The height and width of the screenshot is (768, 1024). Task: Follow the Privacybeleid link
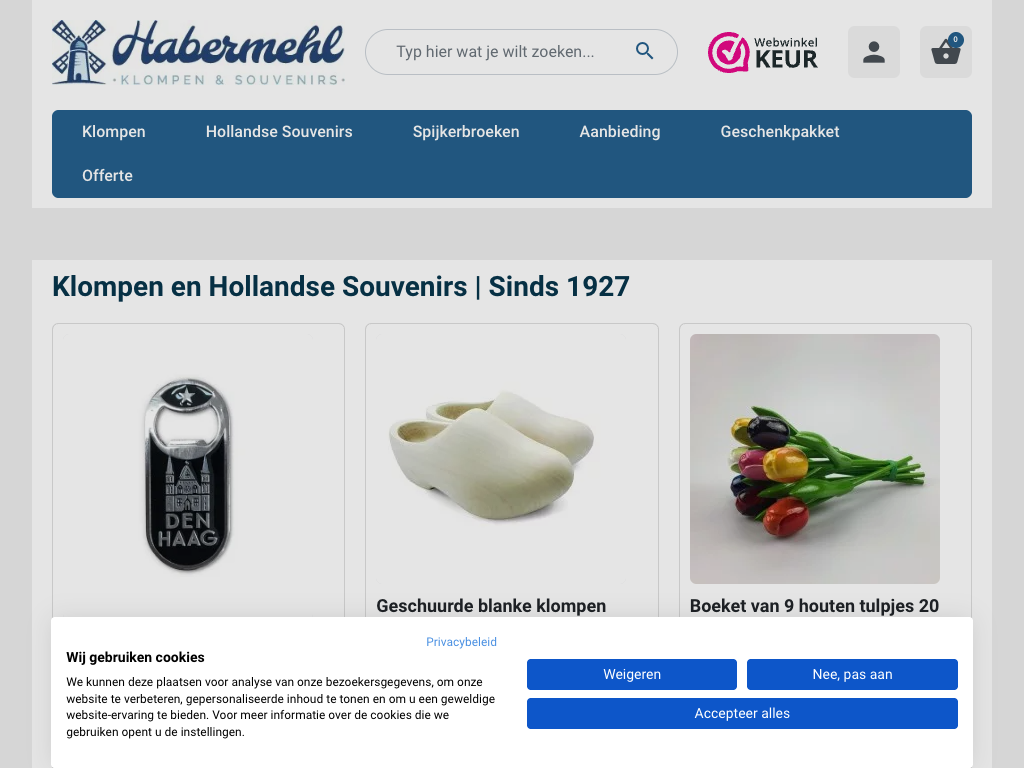[461, 642]
